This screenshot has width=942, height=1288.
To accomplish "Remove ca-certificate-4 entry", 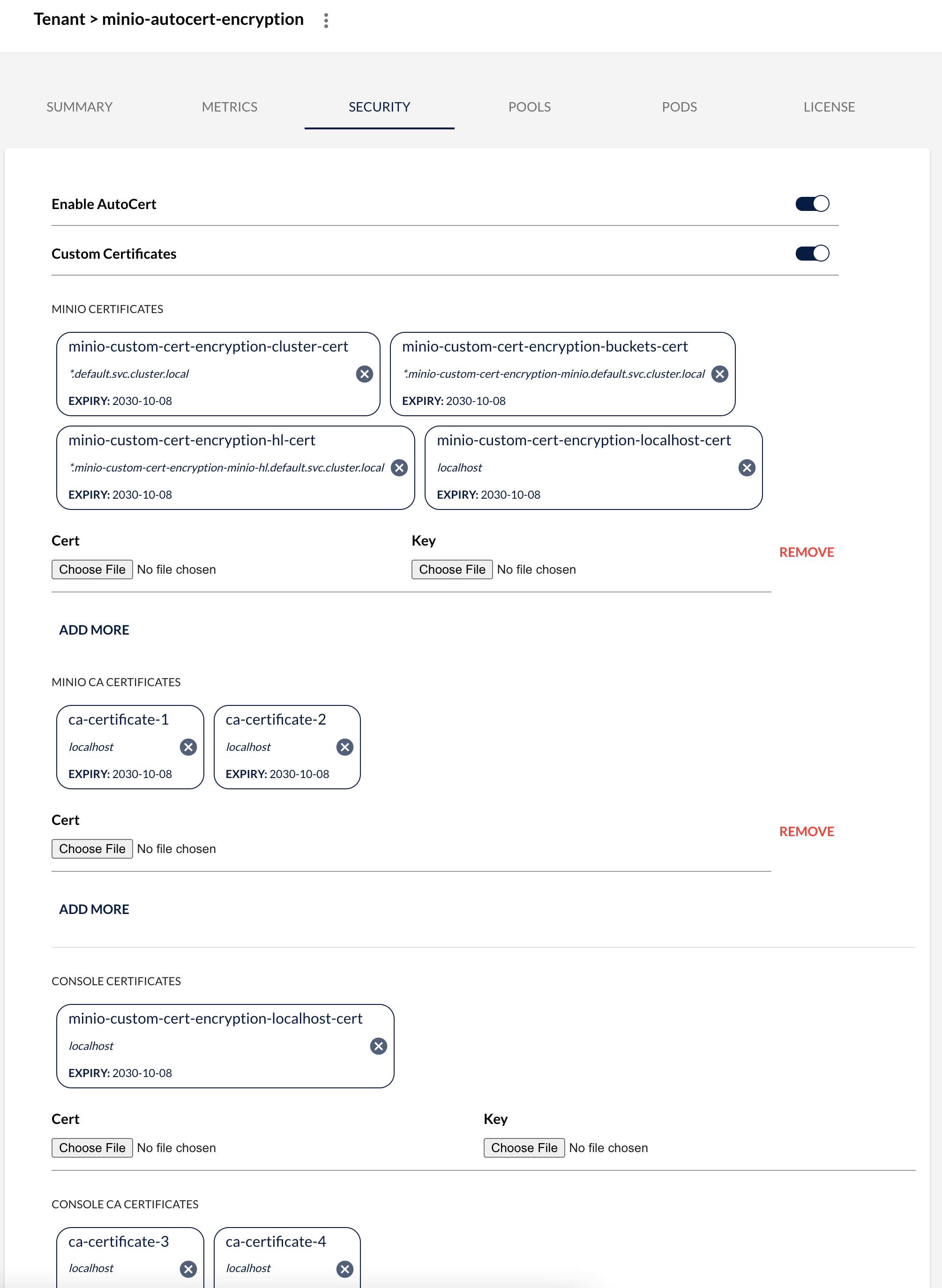I will coord(344,1269).
